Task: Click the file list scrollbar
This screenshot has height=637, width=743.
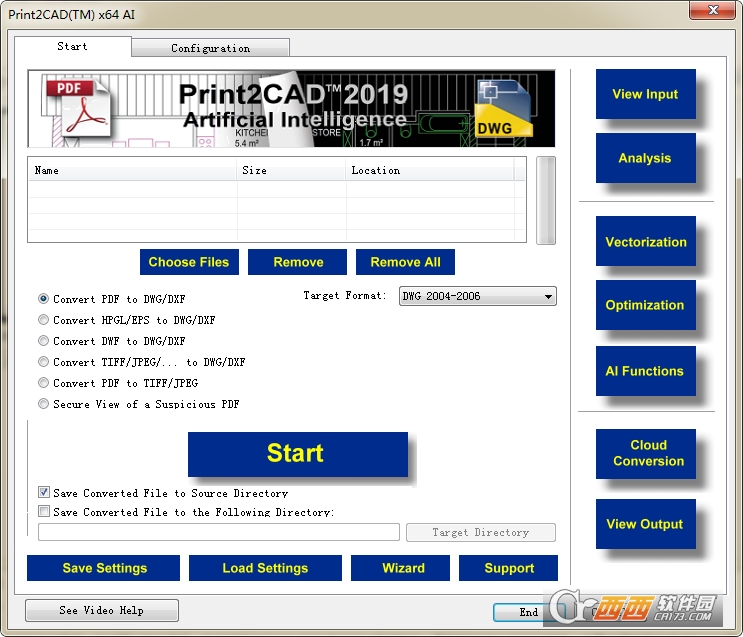Action: [545, 200]
